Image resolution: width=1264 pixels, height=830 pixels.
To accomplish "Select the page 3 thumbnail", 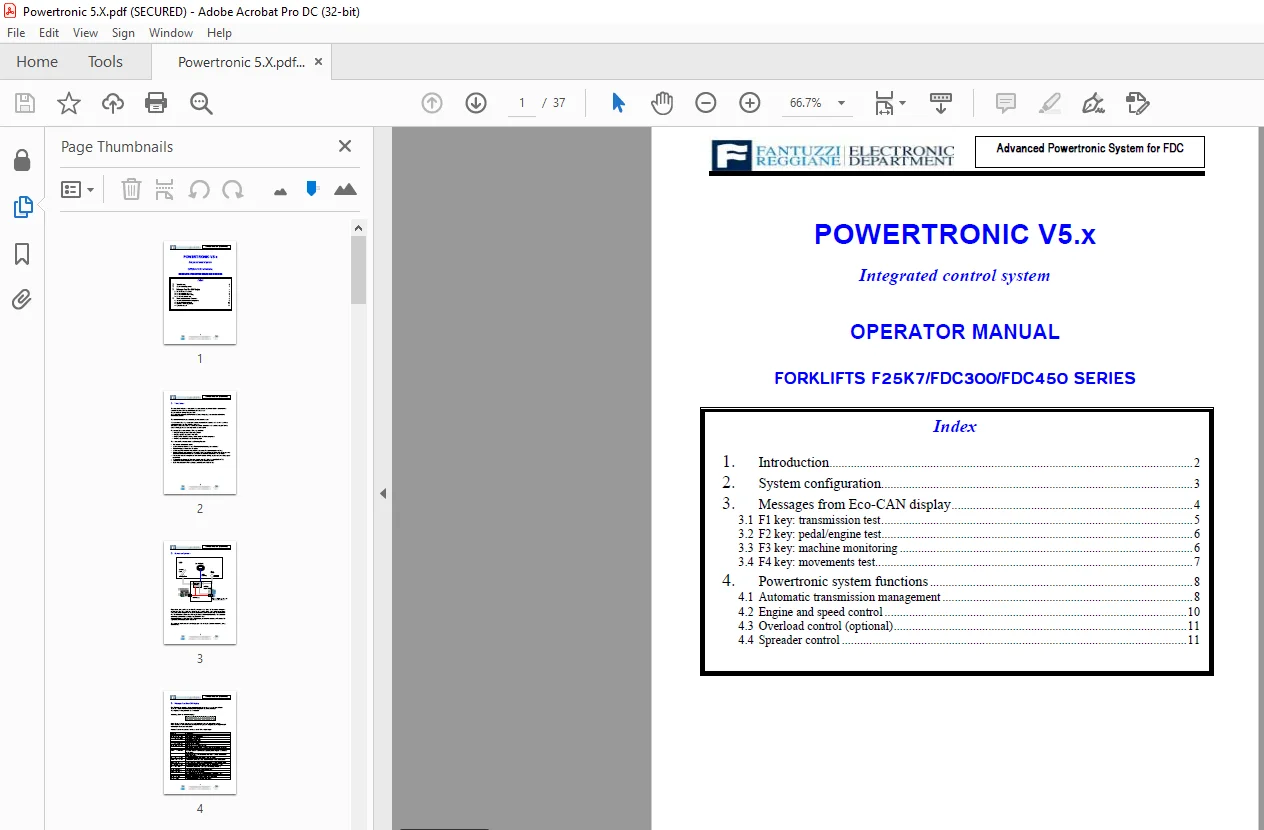I will click(x=200, y=593).
